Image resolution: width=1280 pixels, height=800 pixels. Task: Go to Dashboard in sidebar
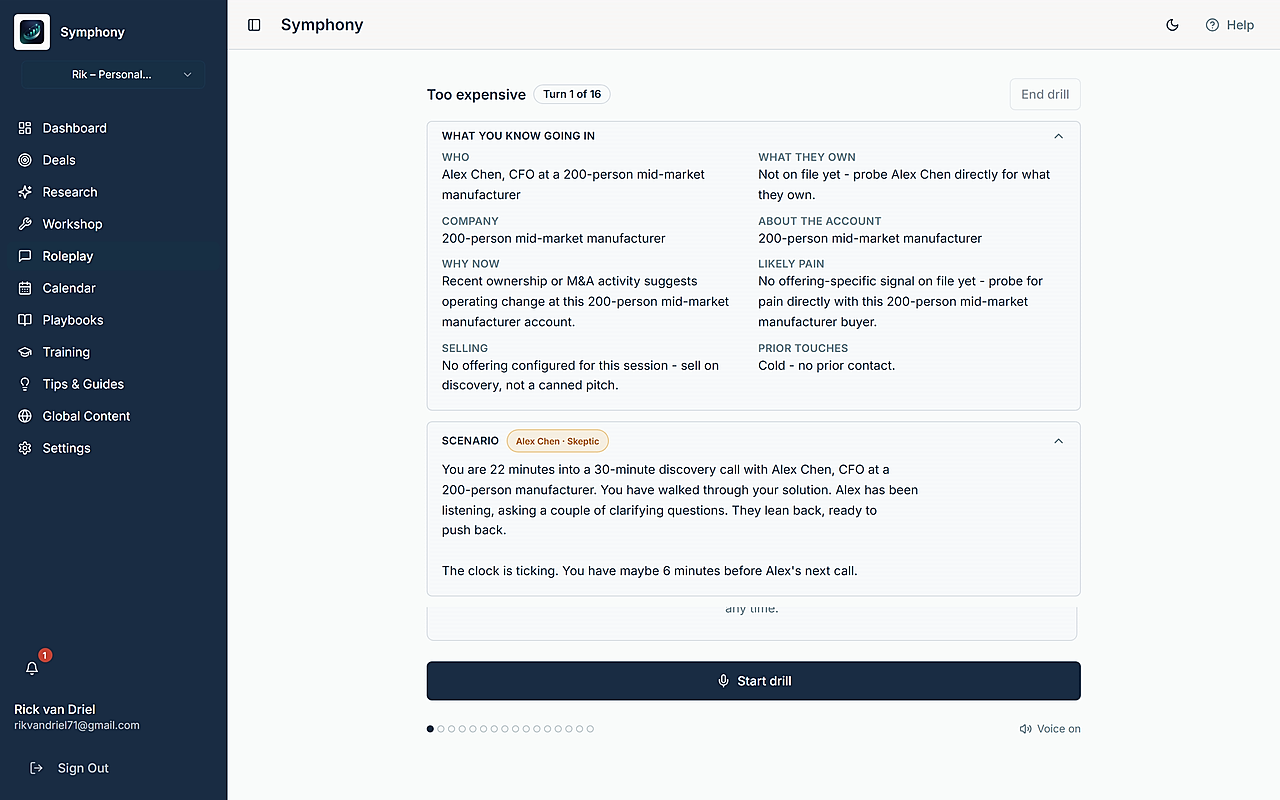pyautogui.click(x=114, y=128)
